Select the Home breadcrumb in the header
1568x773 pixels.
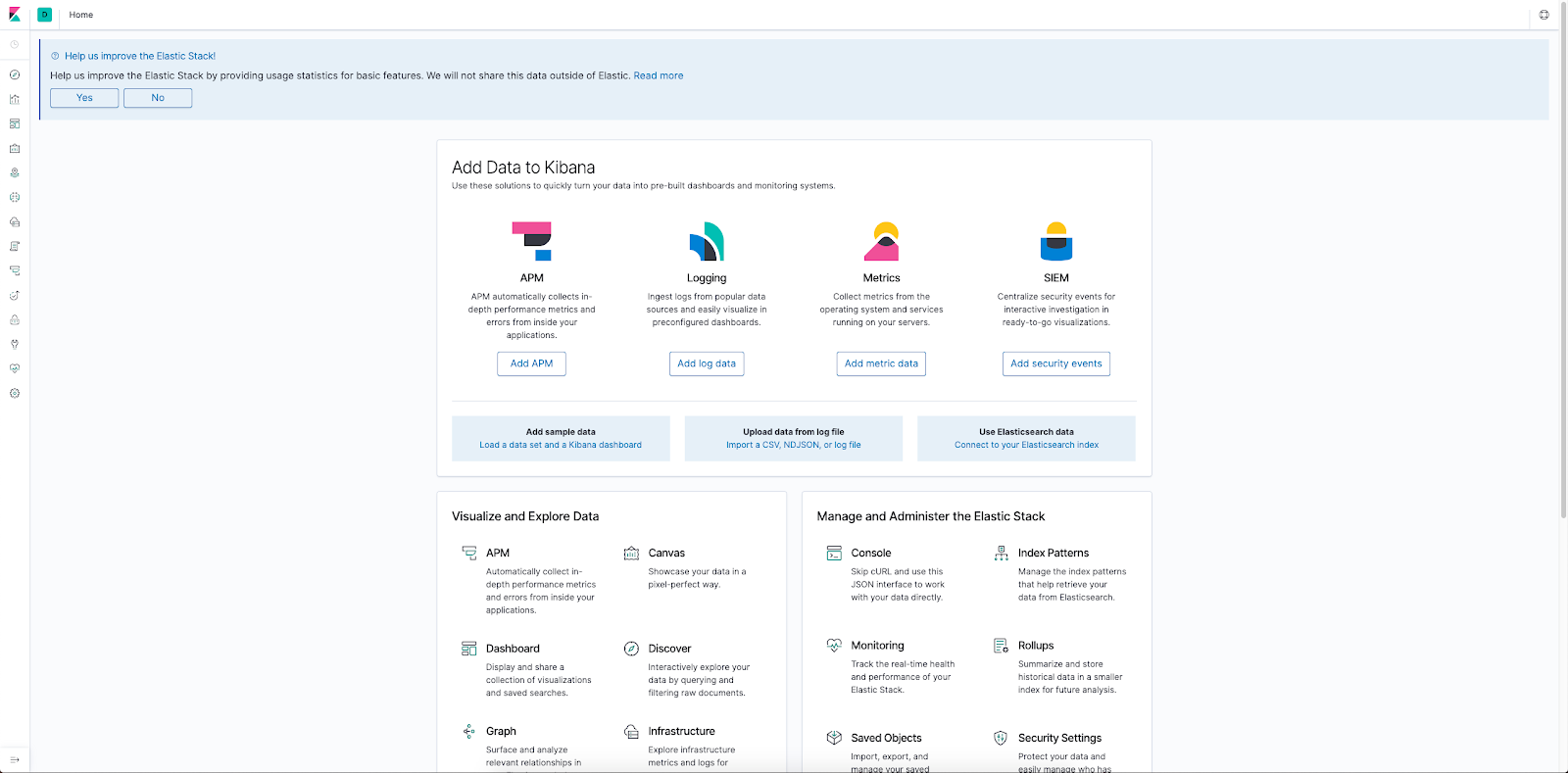(x=81, y=15)
